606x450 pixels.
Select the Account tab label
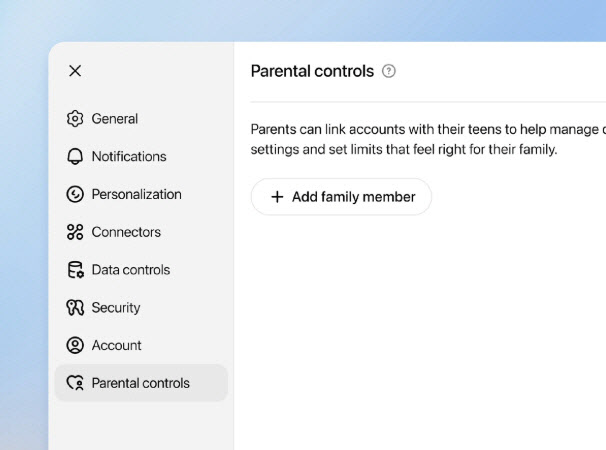[116, 346]
